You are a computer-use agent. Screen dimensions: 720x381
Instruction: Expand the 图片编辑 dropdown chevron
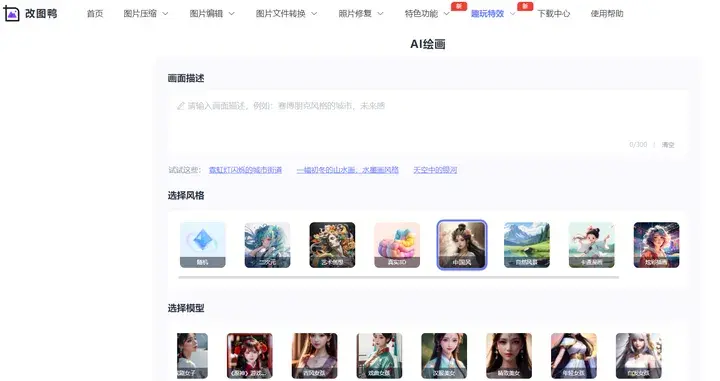[231, 14]
